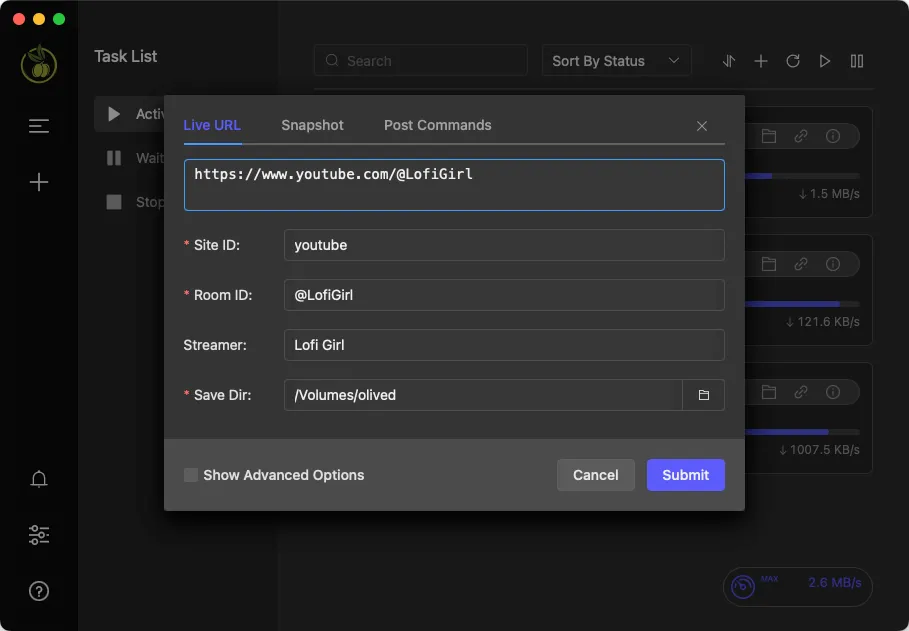Open app settings via the sliders icon

click(38, 535)
